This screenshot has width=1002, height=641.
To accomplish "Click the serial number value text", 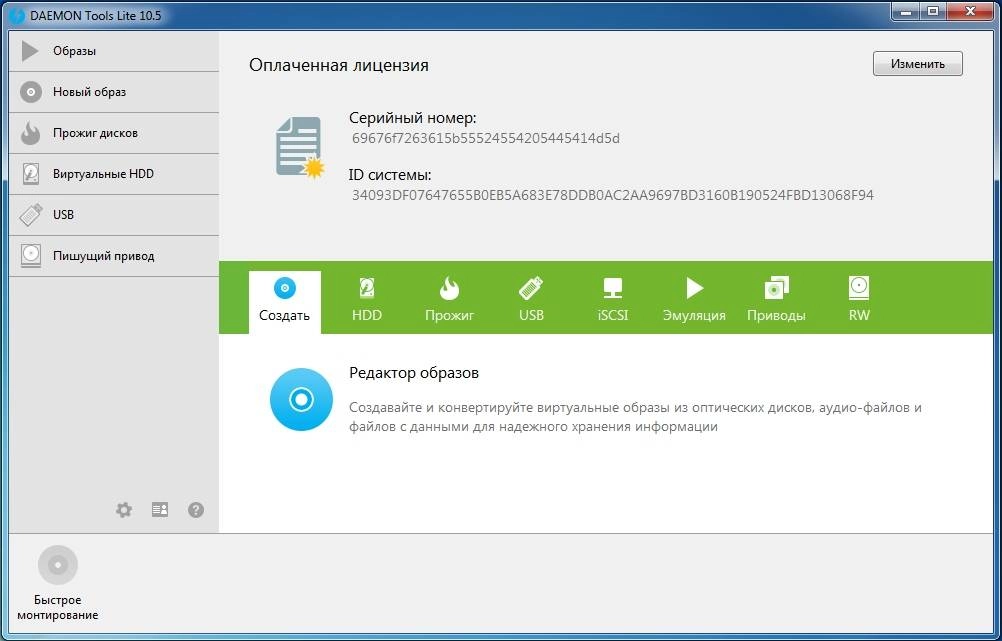I will [x=486, y=138].
